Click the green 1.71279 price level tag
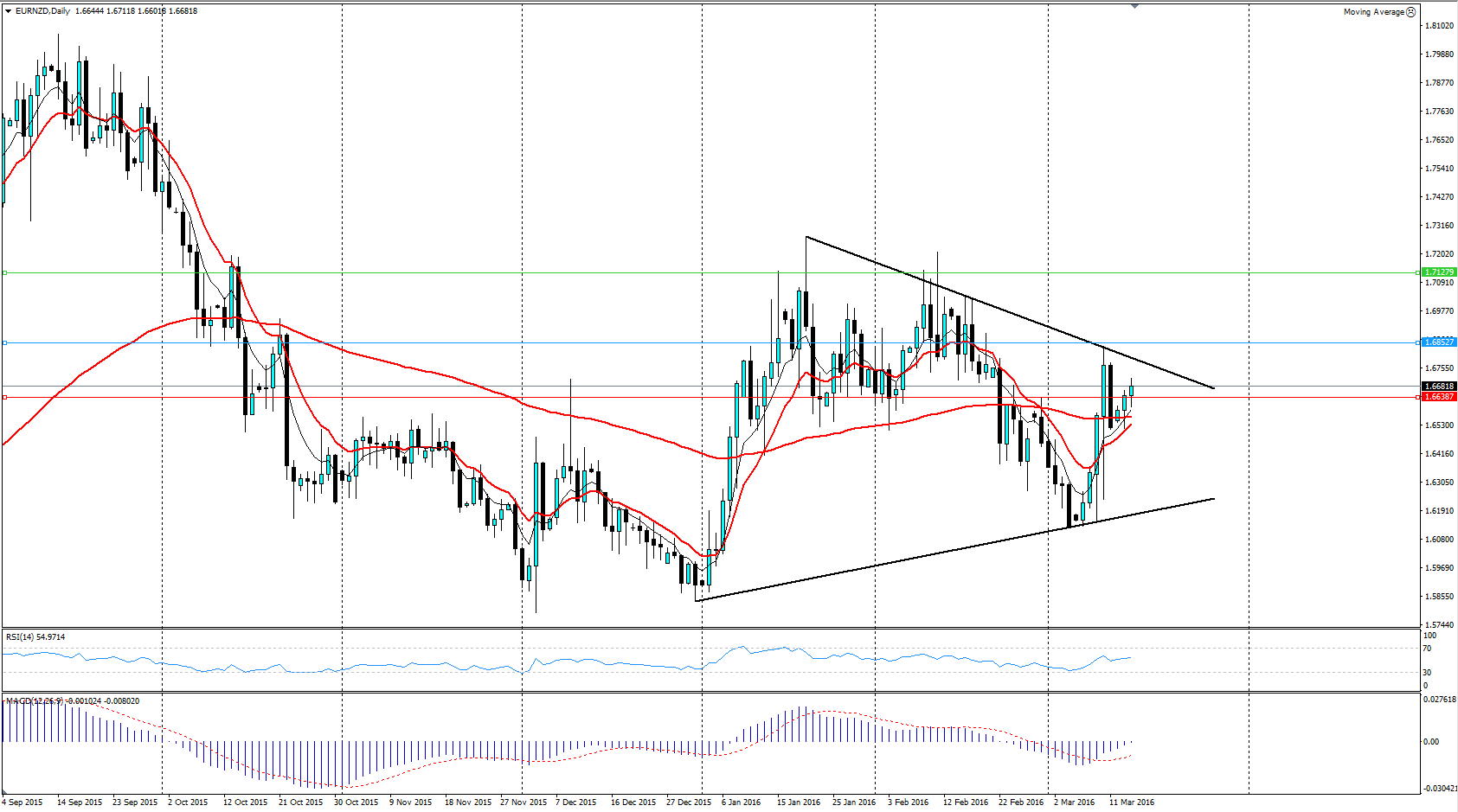The width and height of the screenshot is (1458, 812). tap(1439, 272)
